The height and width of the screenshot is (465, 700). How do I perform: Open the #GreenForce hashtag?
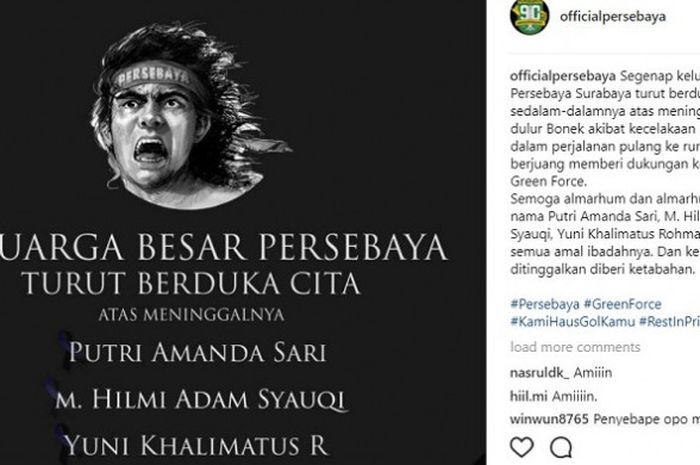pyautogui.click(x=622, y=304)
